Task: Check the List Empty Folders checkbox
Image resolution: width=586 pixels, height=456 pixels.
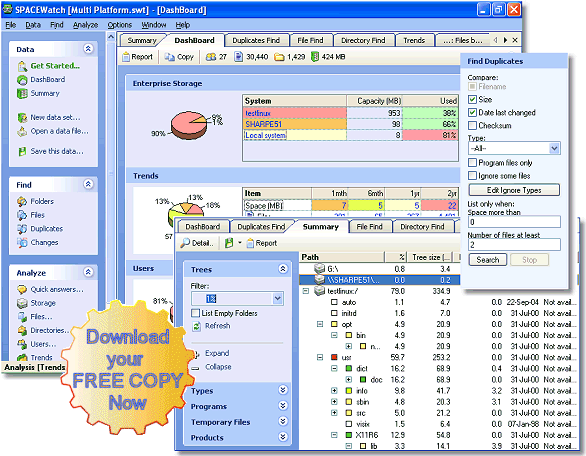Action: tap(195, 313)
